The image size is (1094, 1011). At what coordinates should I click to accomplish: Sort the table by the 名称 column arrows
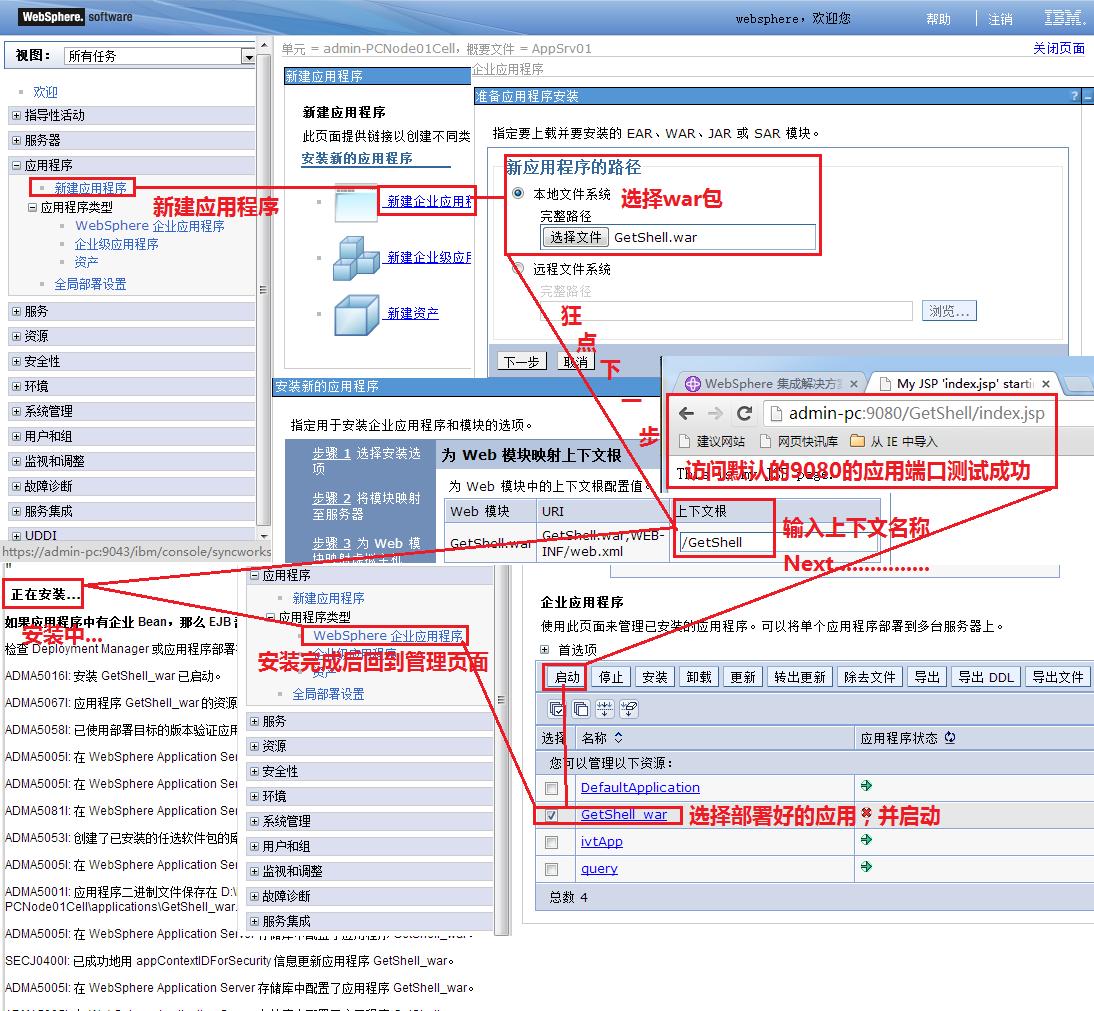pyautogui.click(x=618, y=737)
